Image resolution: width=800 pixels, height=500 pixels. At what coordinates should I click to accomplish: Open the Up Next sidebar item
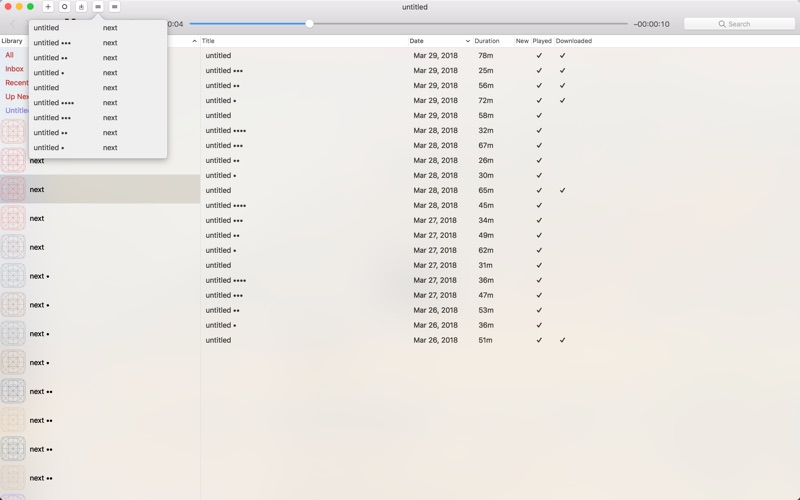(x=16, y=96)
